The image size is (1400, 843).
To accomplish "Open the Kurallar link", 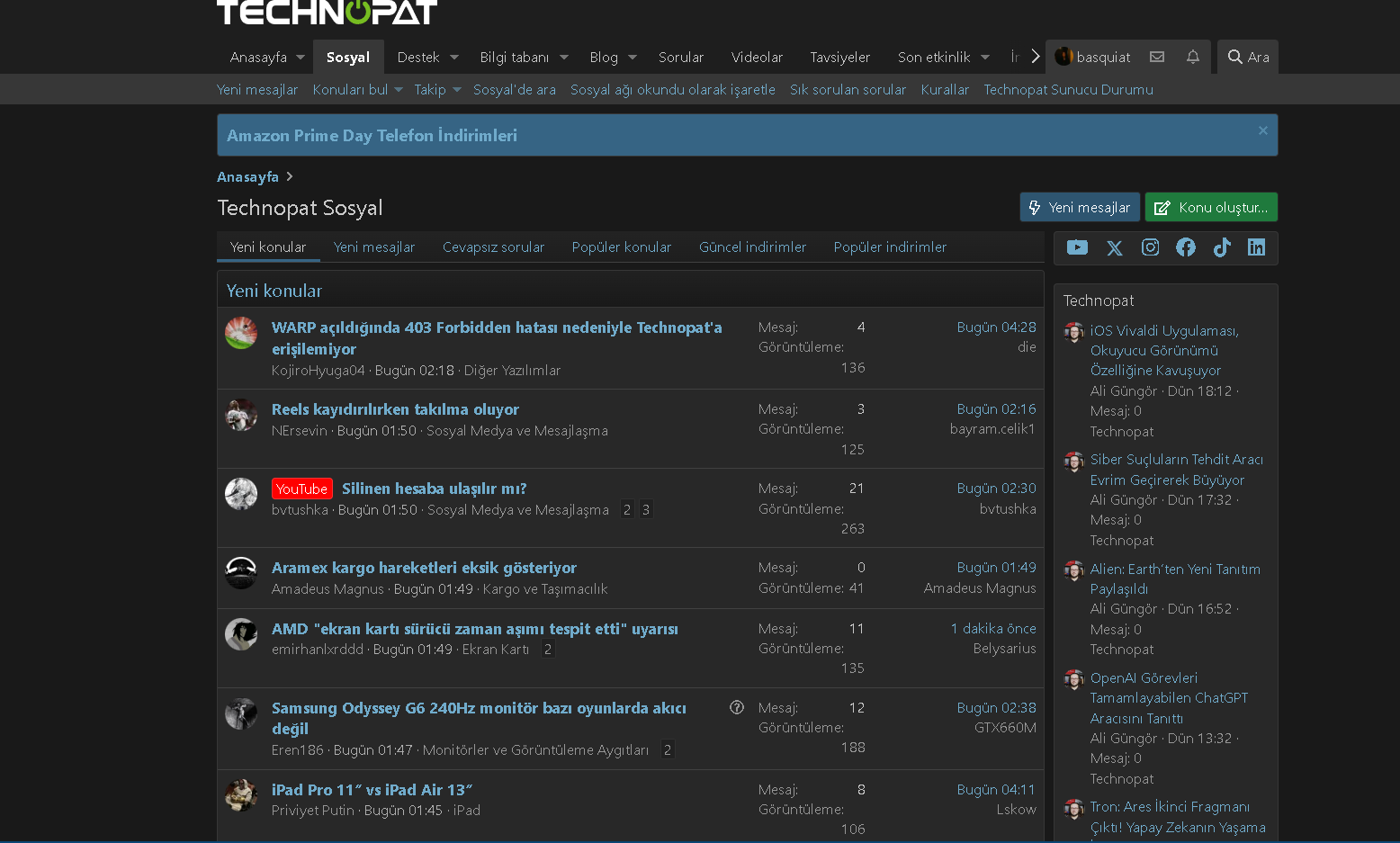I will pyautogui.click(x=945, y=89).
